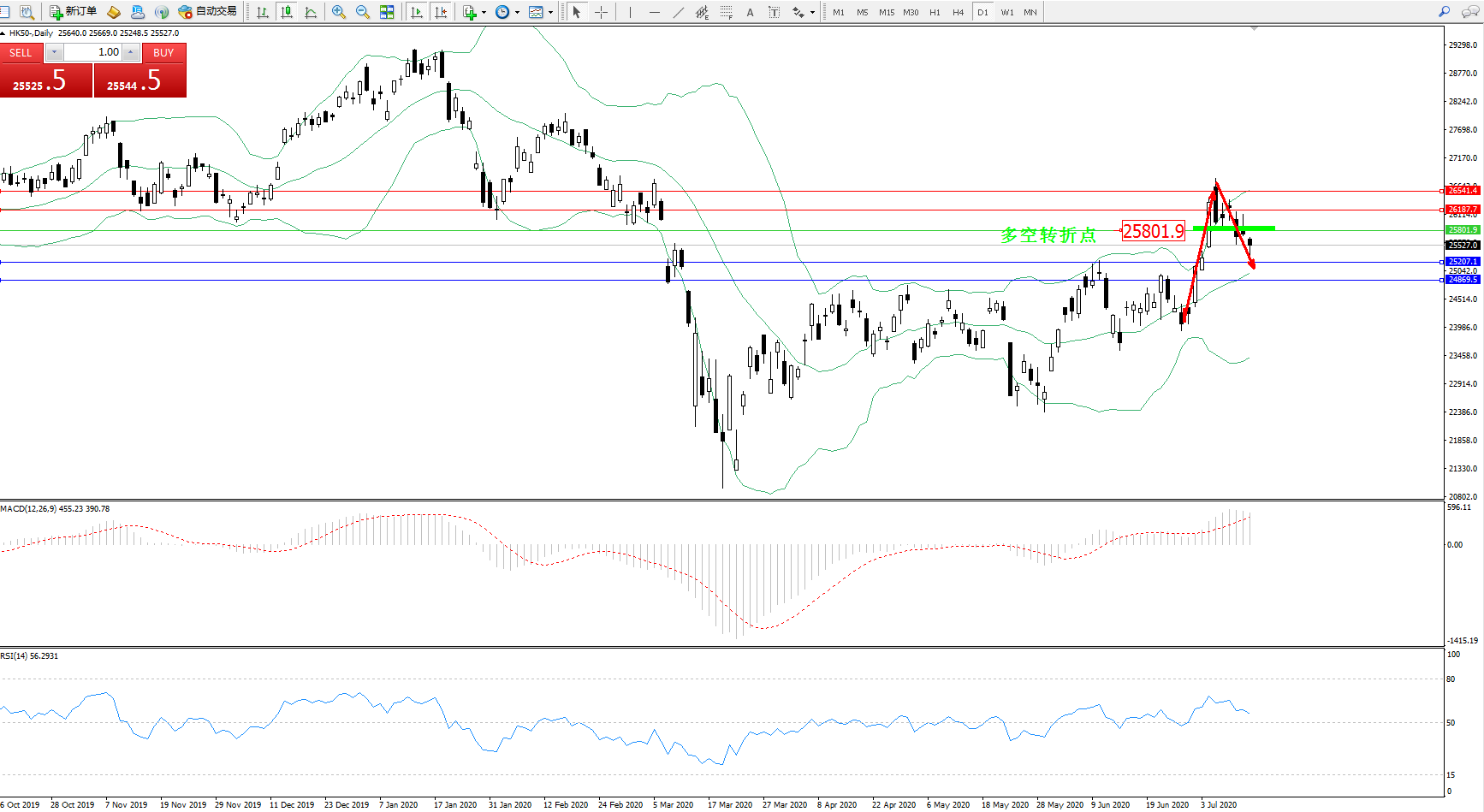Select the trendline drawing tool
The height and width of the screenshot is (812, 1484).
click(x=678, y=12)
